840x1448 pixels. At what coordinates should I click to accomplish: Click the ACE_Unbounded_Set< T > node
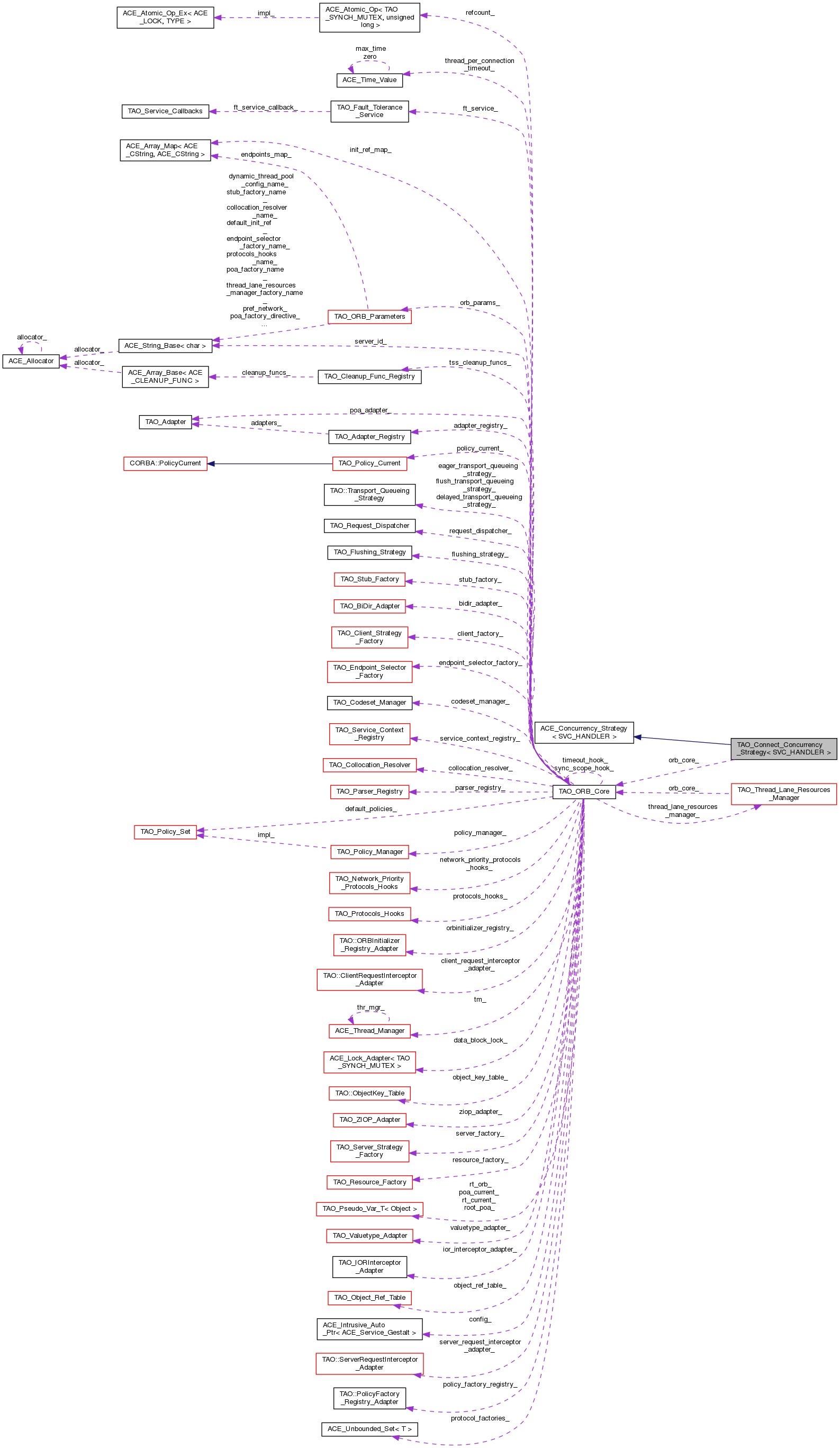click(369, 1429)
